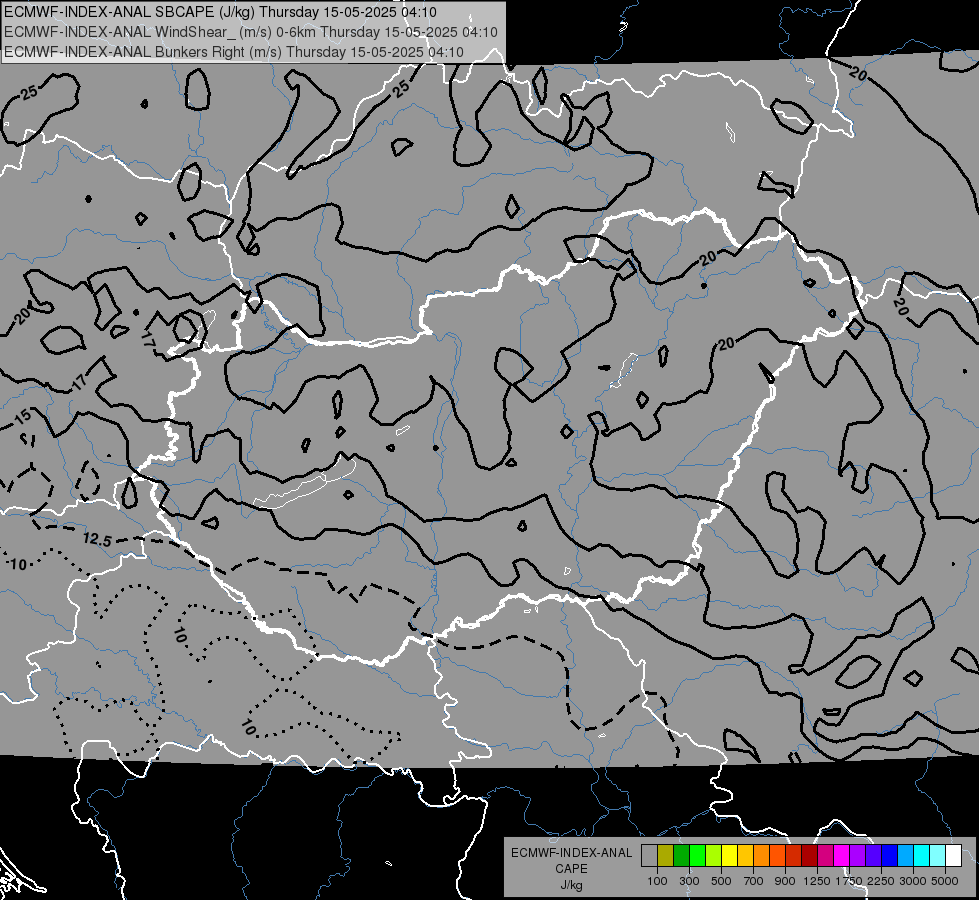Select the bright cyan CAPE legend swatch

point(921,856)
